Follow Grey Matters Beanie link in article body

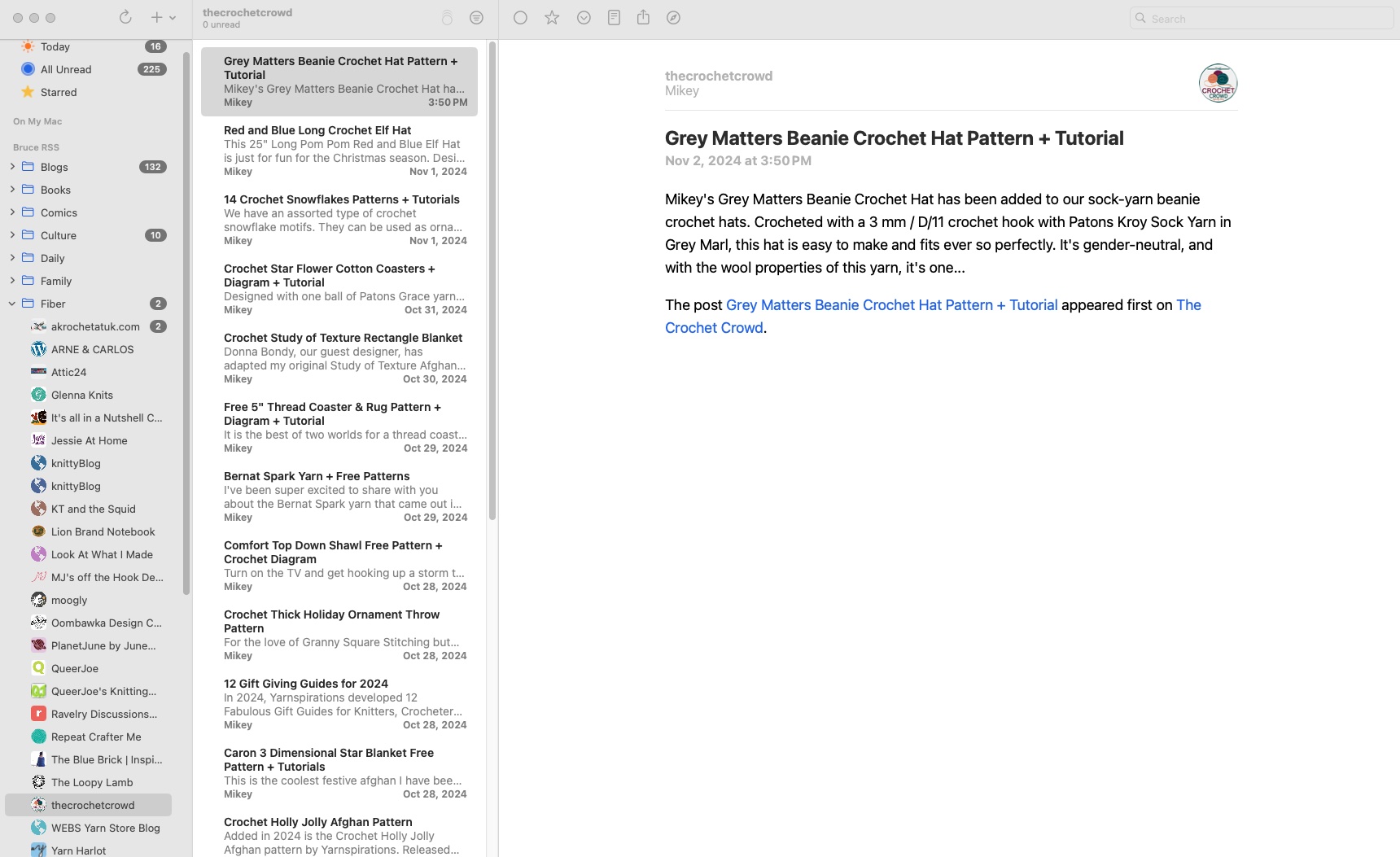coord(891,305)
